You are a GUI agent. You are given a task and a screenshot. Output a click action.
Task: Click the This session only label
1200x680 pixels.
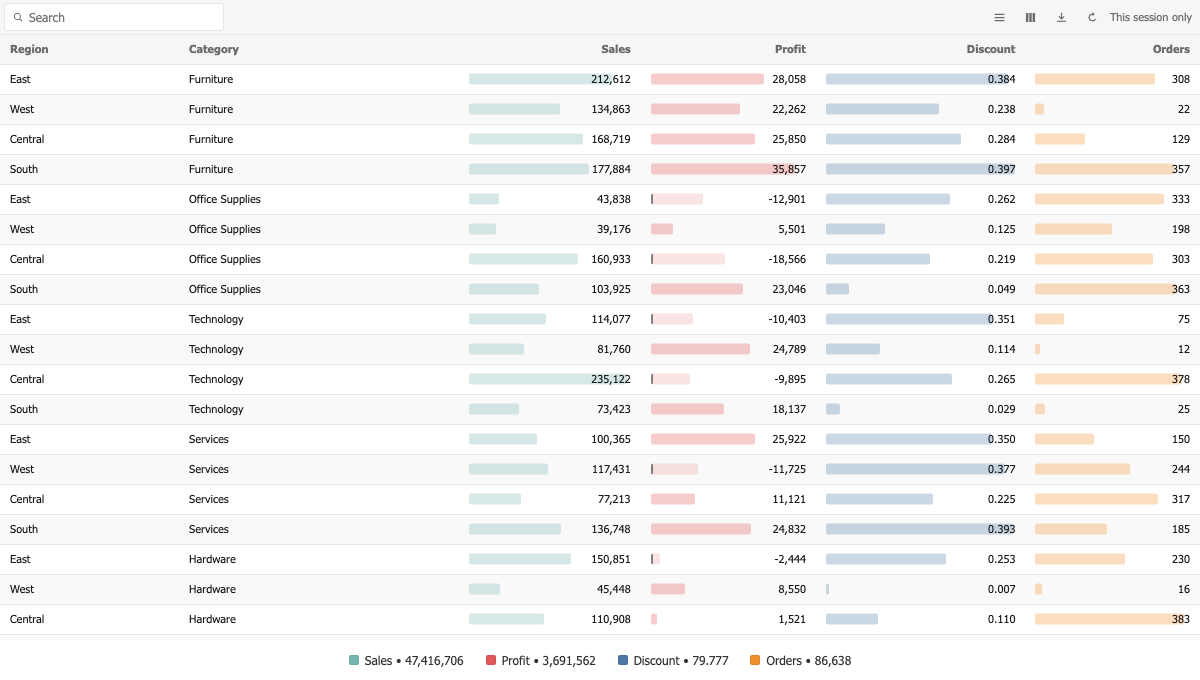1151,17
